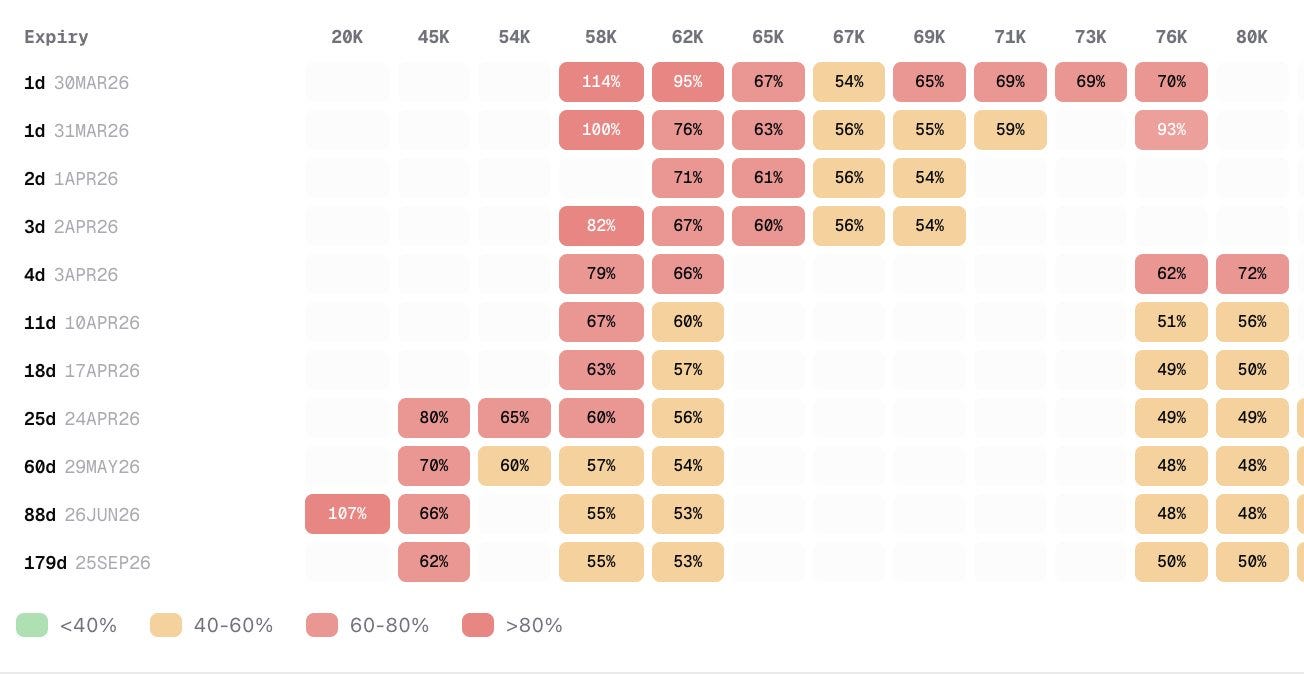Click the 82% cell in 2APR26 row
The image size is (1304, 674).
click(x=601, y=226)
